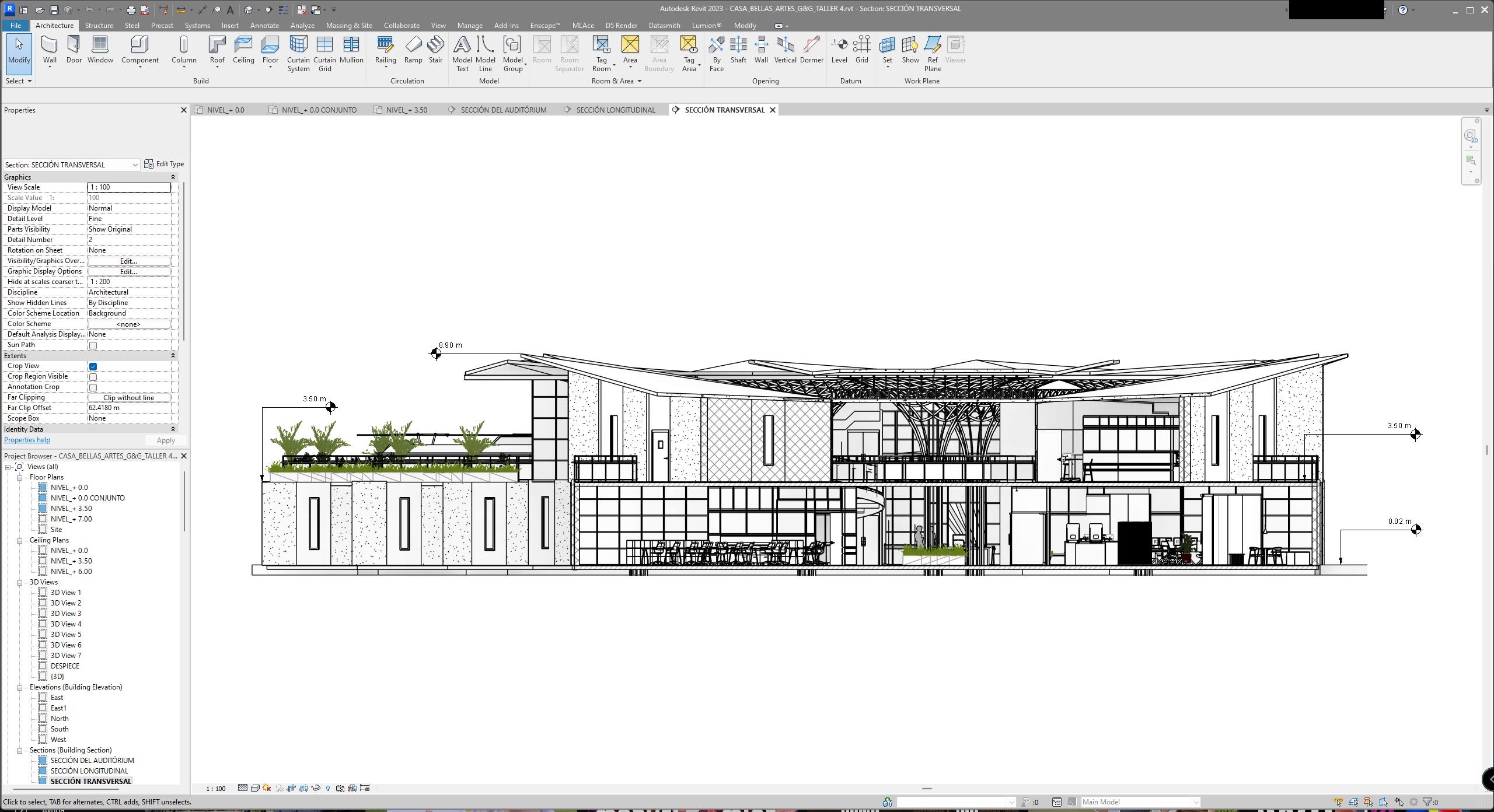Select the Stair tool
This screenshot has height=812, width=1494.
point(435,50)
